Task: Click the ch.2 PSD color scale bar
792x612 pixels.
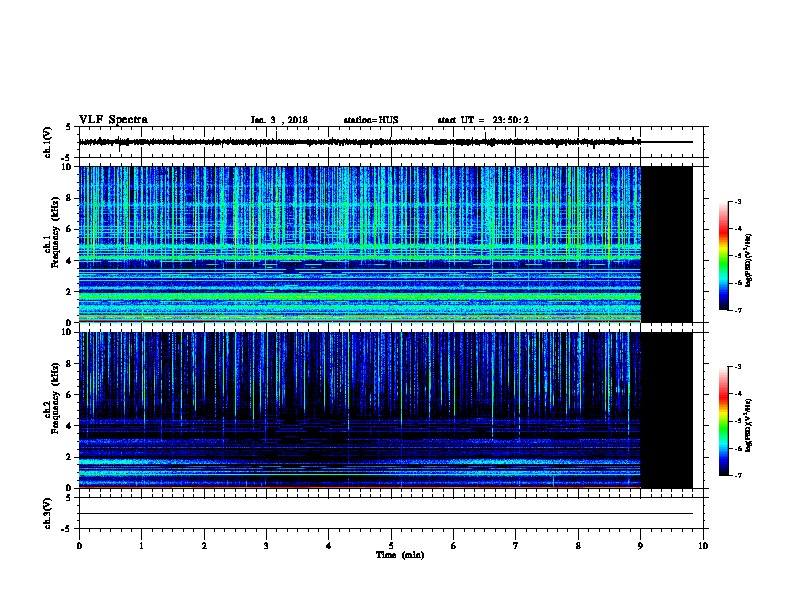Action: (724, 421)
